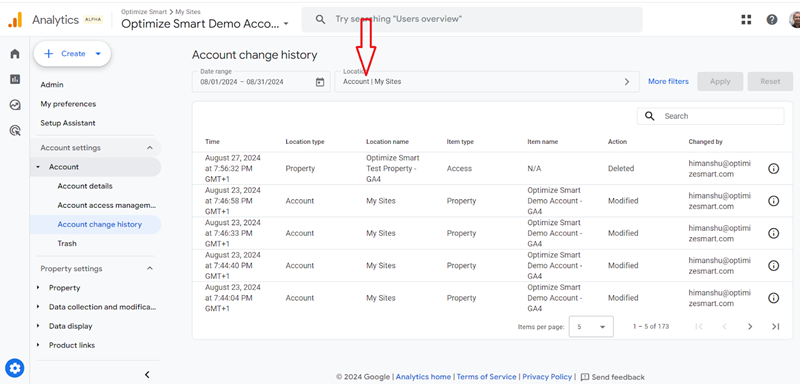Expand Data collection and modification
800x384 pixels.
(38, 307)
